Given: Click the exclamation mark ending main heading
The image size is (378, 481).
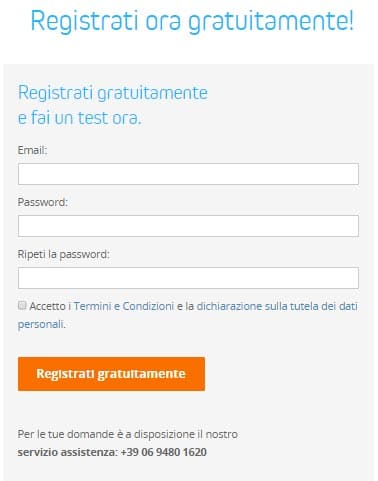Looking at the screenshot, I should 351,20.
